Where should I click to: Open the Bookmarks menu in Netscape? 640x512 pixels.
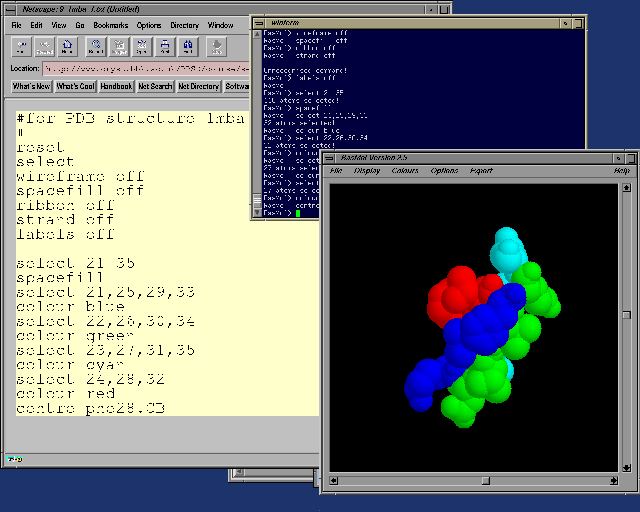(x=113, y=24)
